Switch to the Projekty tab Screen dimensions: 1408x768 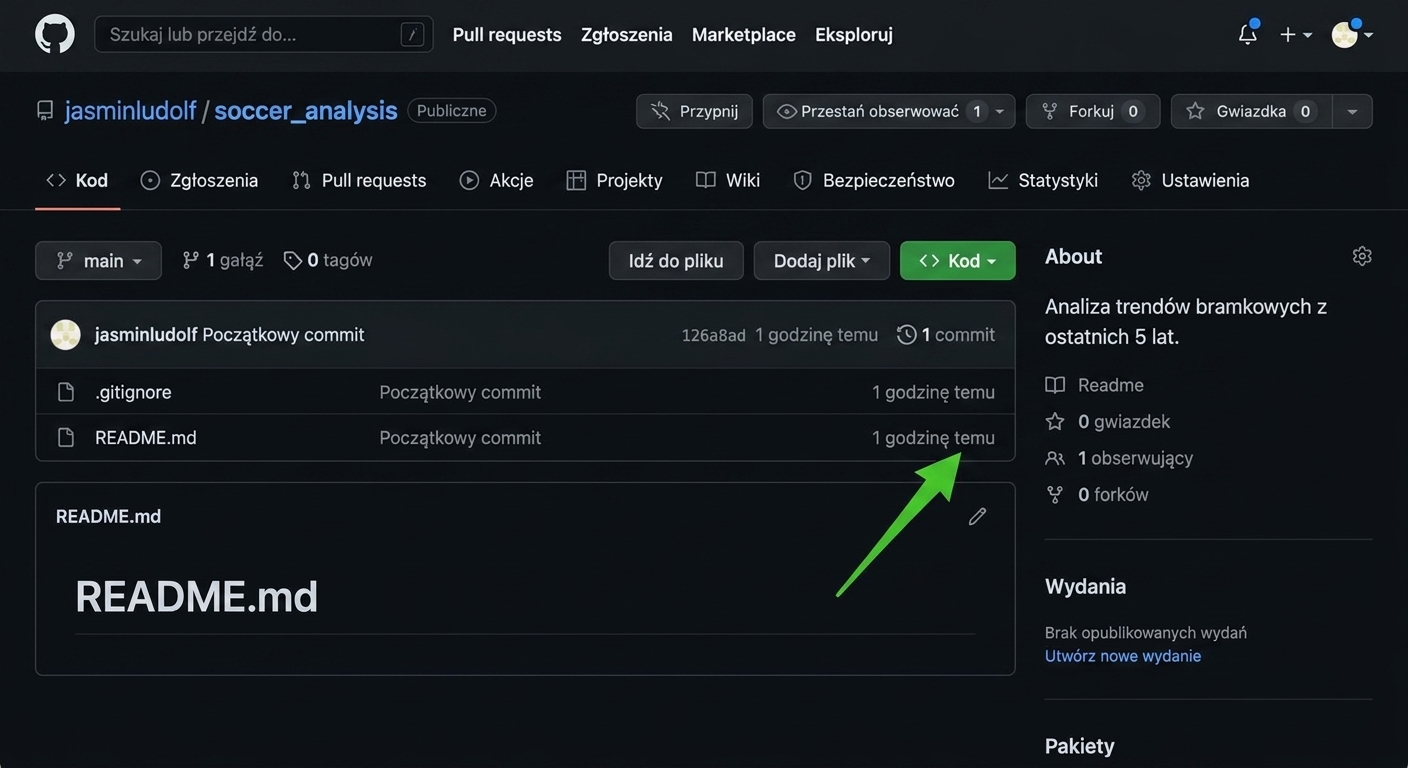coord(614,180)
